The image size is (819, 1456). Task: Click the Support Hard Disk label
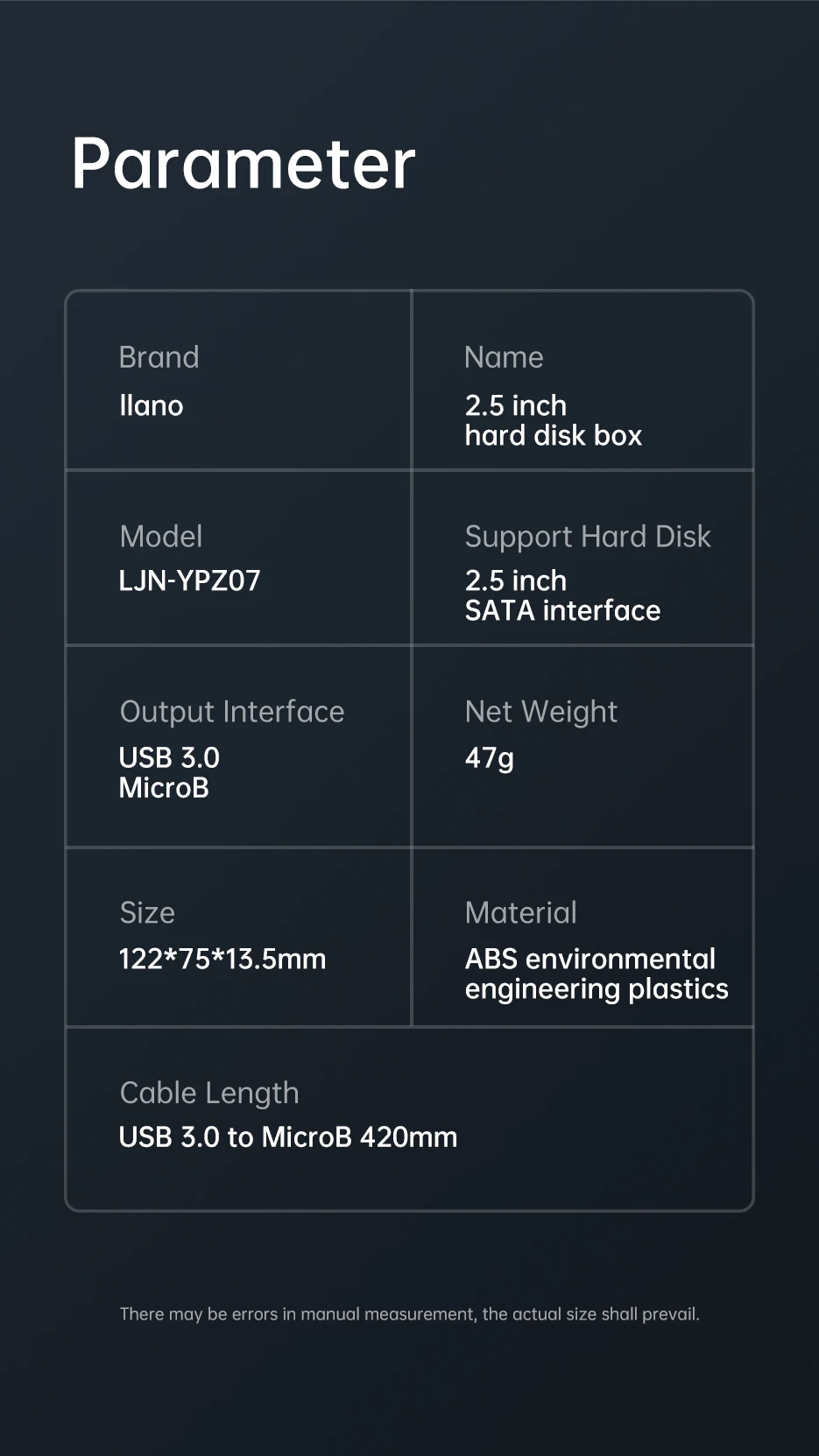[587, 536]
